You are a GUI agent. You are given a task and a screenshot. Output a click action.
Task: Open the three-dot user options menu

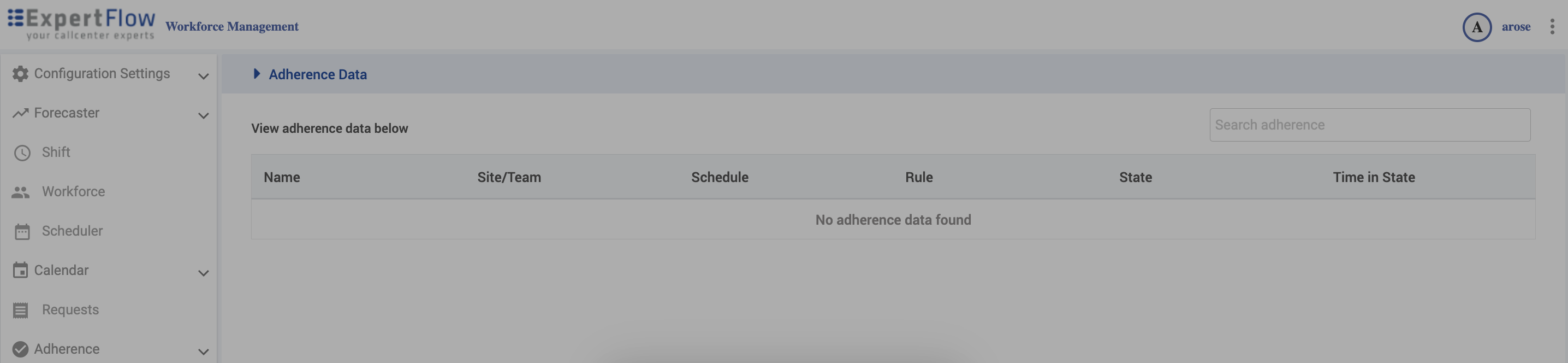pos(1552,27)
